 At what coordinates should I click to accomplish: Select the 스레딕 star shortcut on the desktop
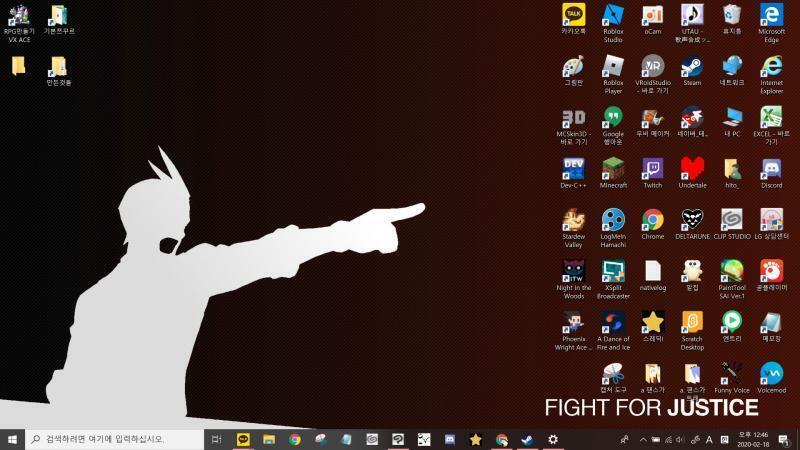click(x=653, y=327)
